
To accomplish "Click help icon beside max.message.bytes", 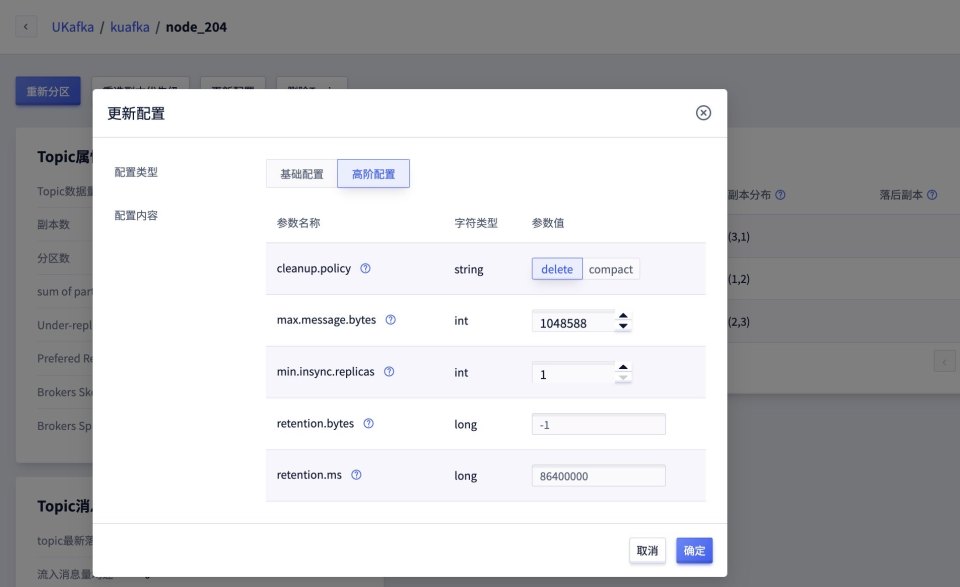I will tap(391, 321).
